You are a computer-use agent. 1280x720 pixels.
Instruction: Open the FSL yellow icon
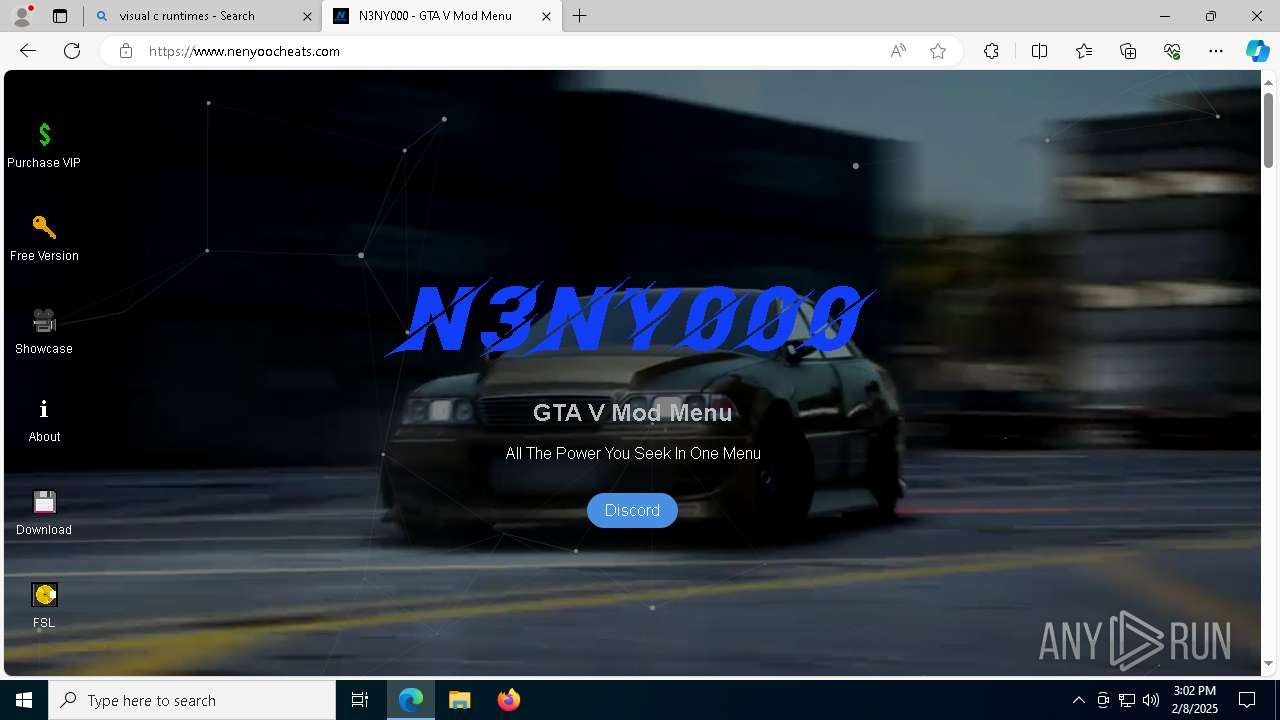coord(44,594)
